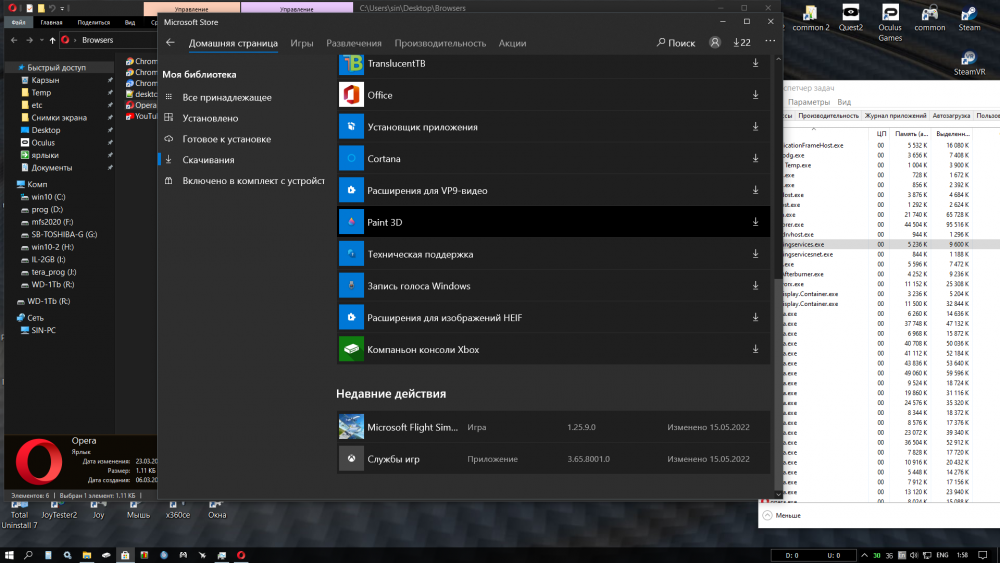The height and width of the screenshot is (563, 1000).
Task: Click the Xbox console companion app icon
Action: click(x=351, y=349)
